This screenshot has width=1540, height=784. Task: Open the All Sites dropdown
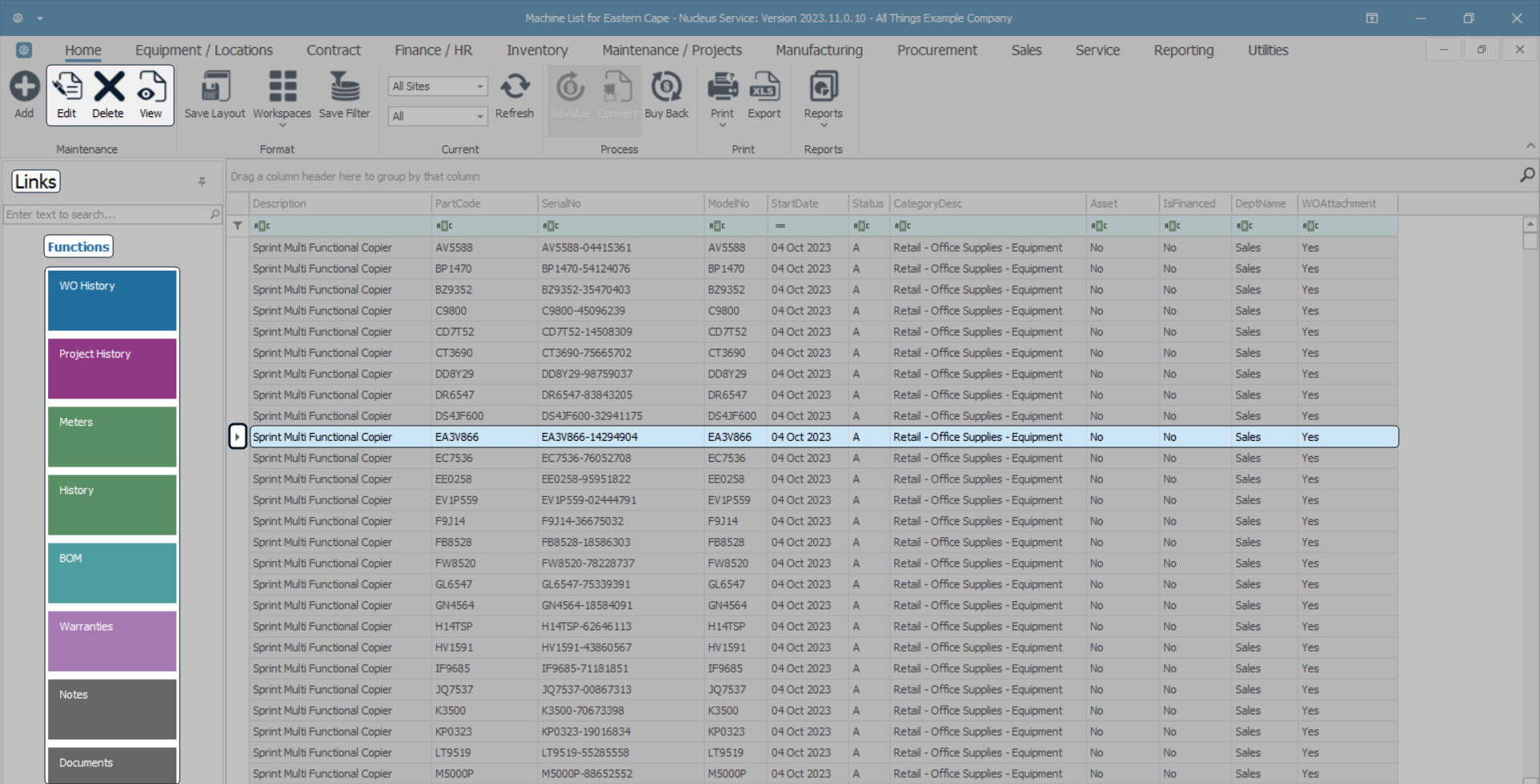click(480, 87)
